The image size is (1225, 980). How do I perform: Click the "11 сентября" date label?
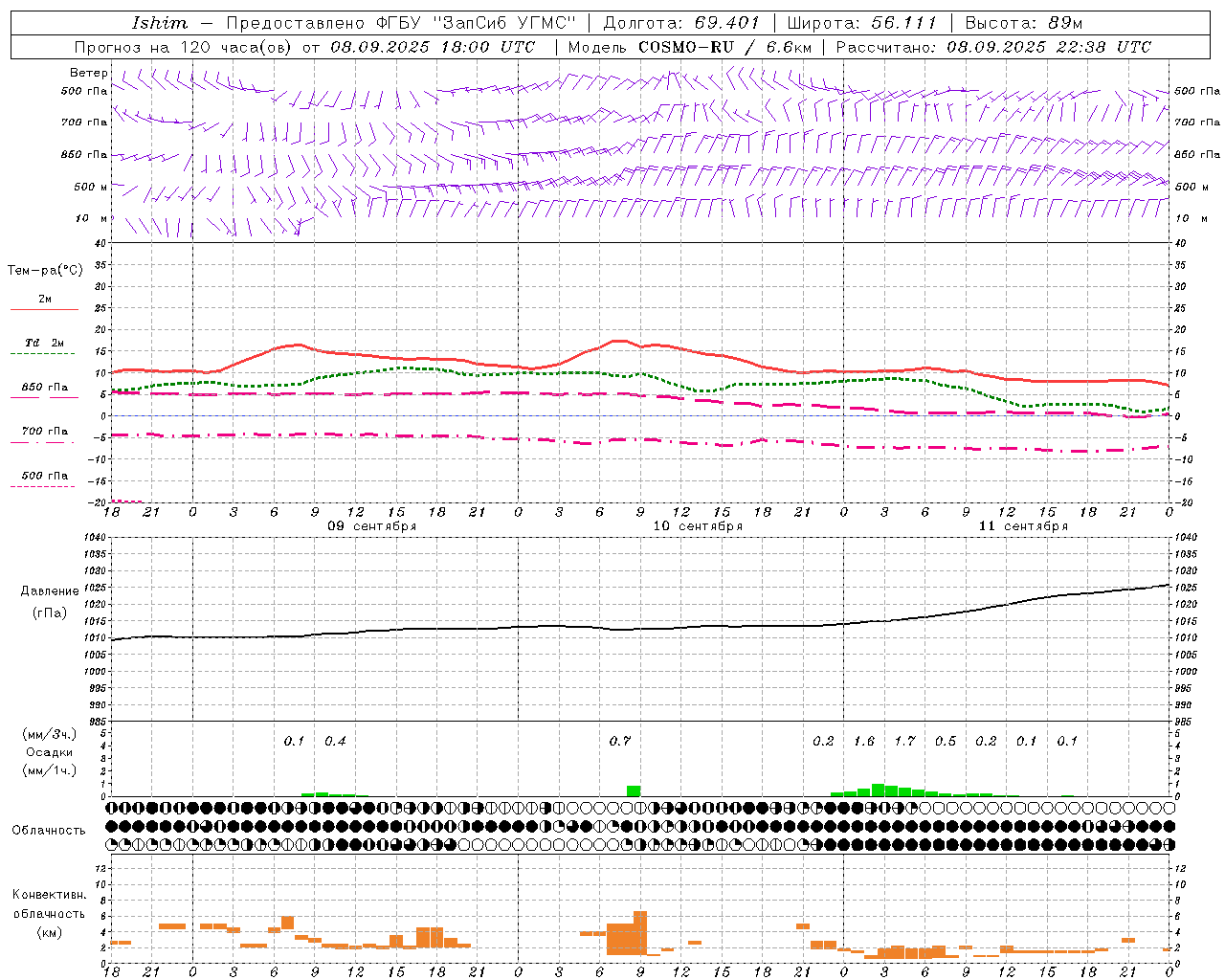coord(1023,526)
